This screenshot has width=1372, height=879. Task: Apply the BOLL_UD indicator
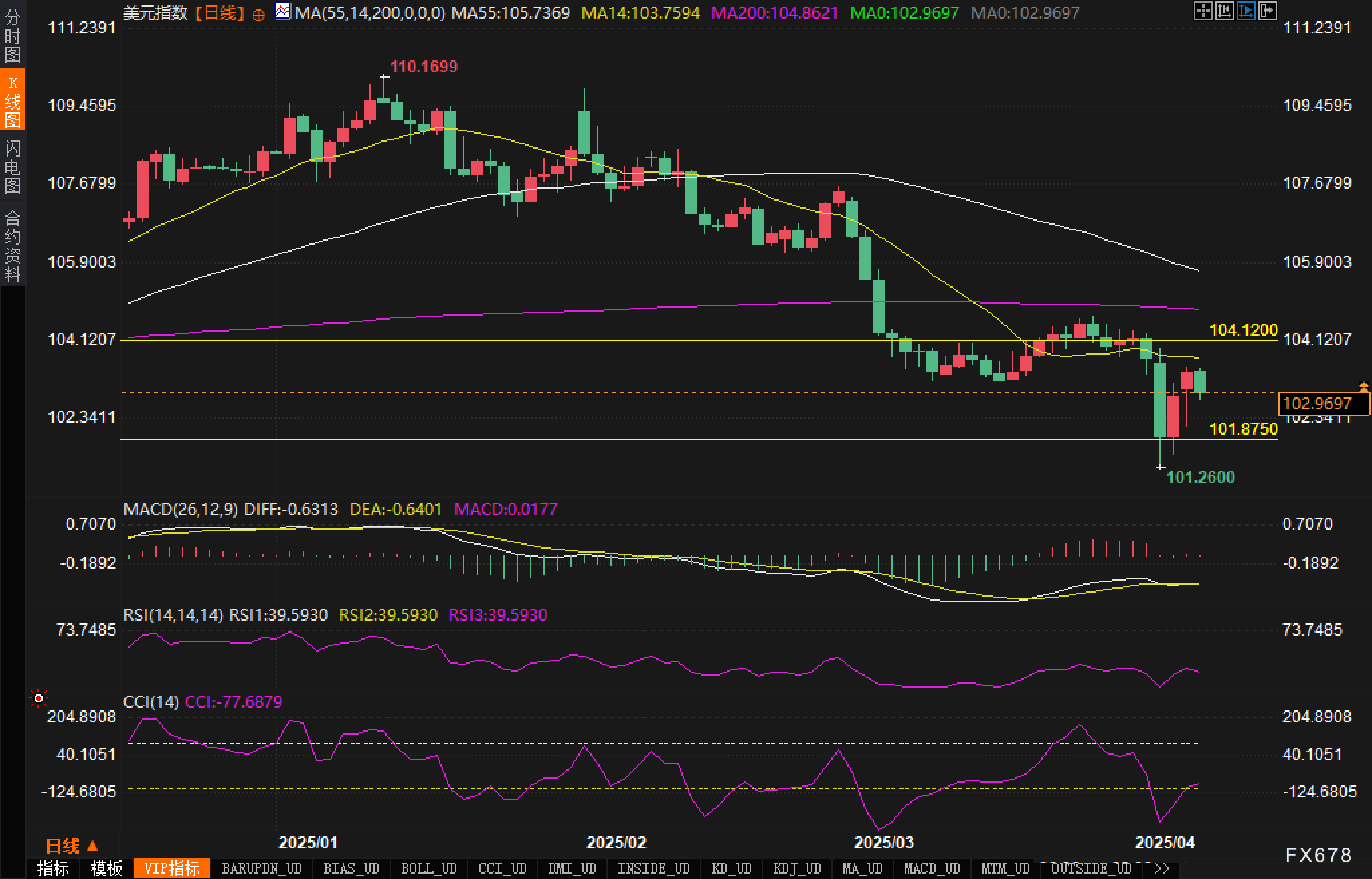(x=428, y=868)
